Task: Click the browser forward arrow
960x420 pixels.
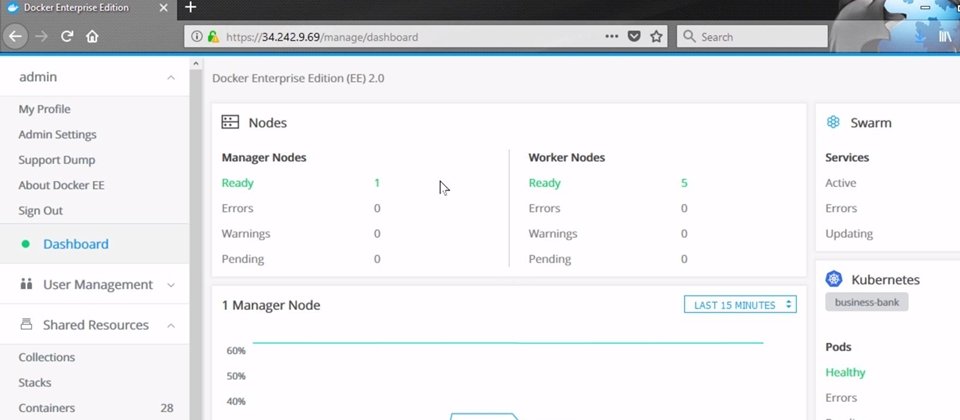Action: 41,37
